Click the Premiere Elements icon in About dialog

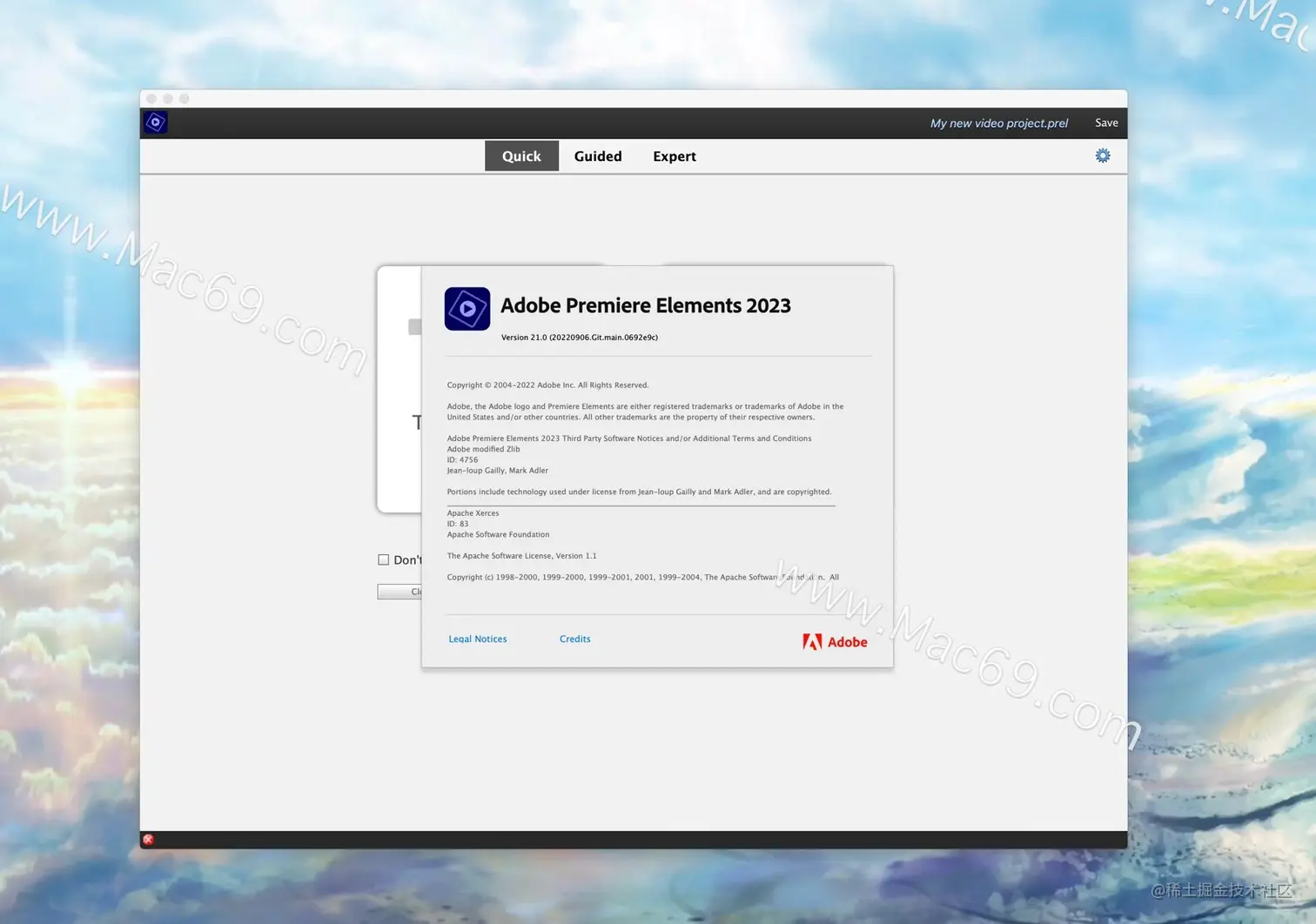pos(467,309)
